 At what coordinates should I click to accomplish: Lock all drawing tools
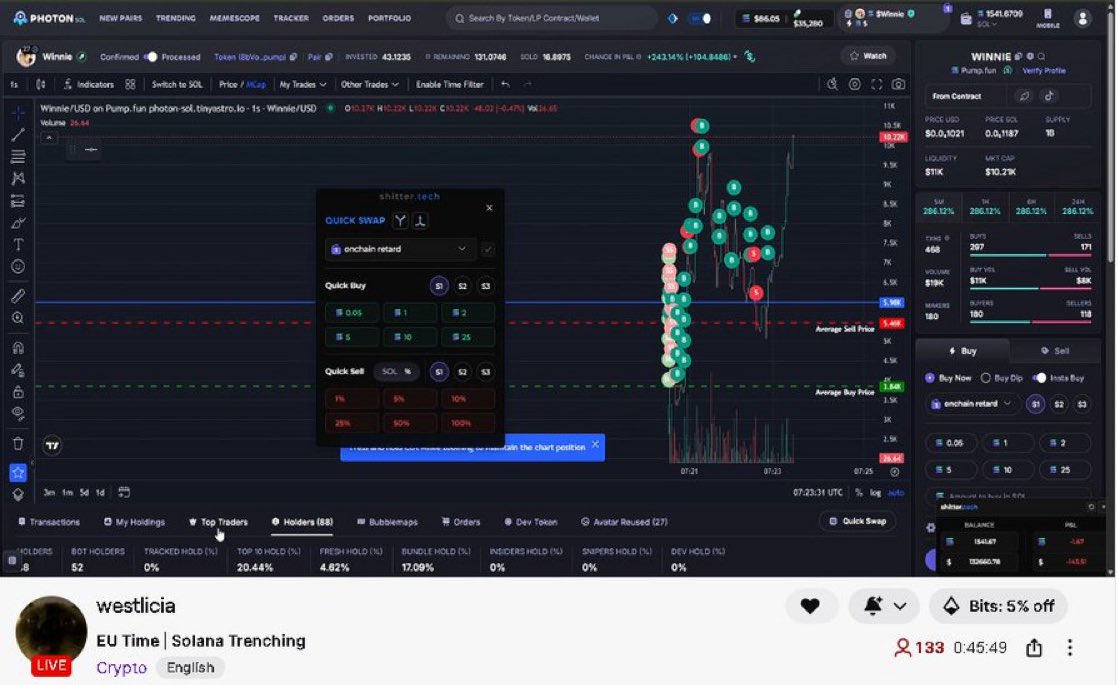pos(18,392)
